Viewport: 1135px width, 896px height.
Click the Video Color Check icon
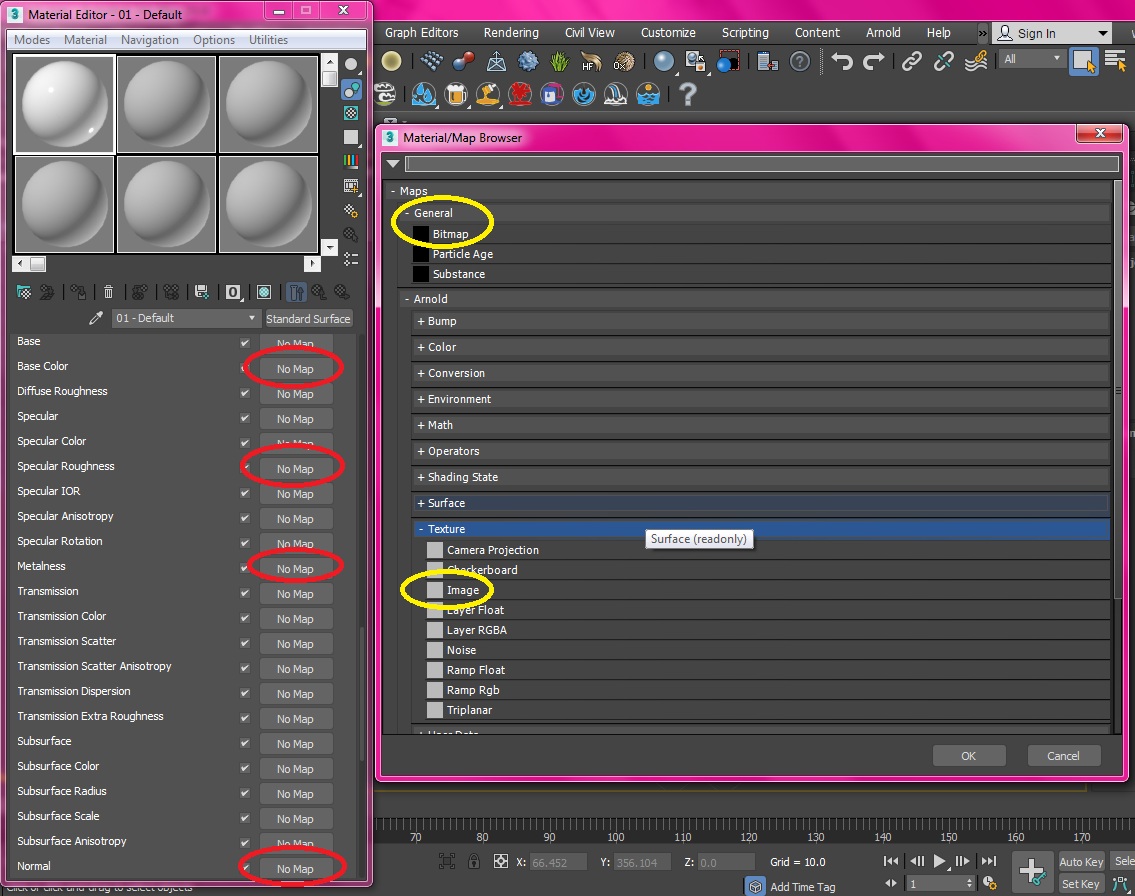(351, 161)
